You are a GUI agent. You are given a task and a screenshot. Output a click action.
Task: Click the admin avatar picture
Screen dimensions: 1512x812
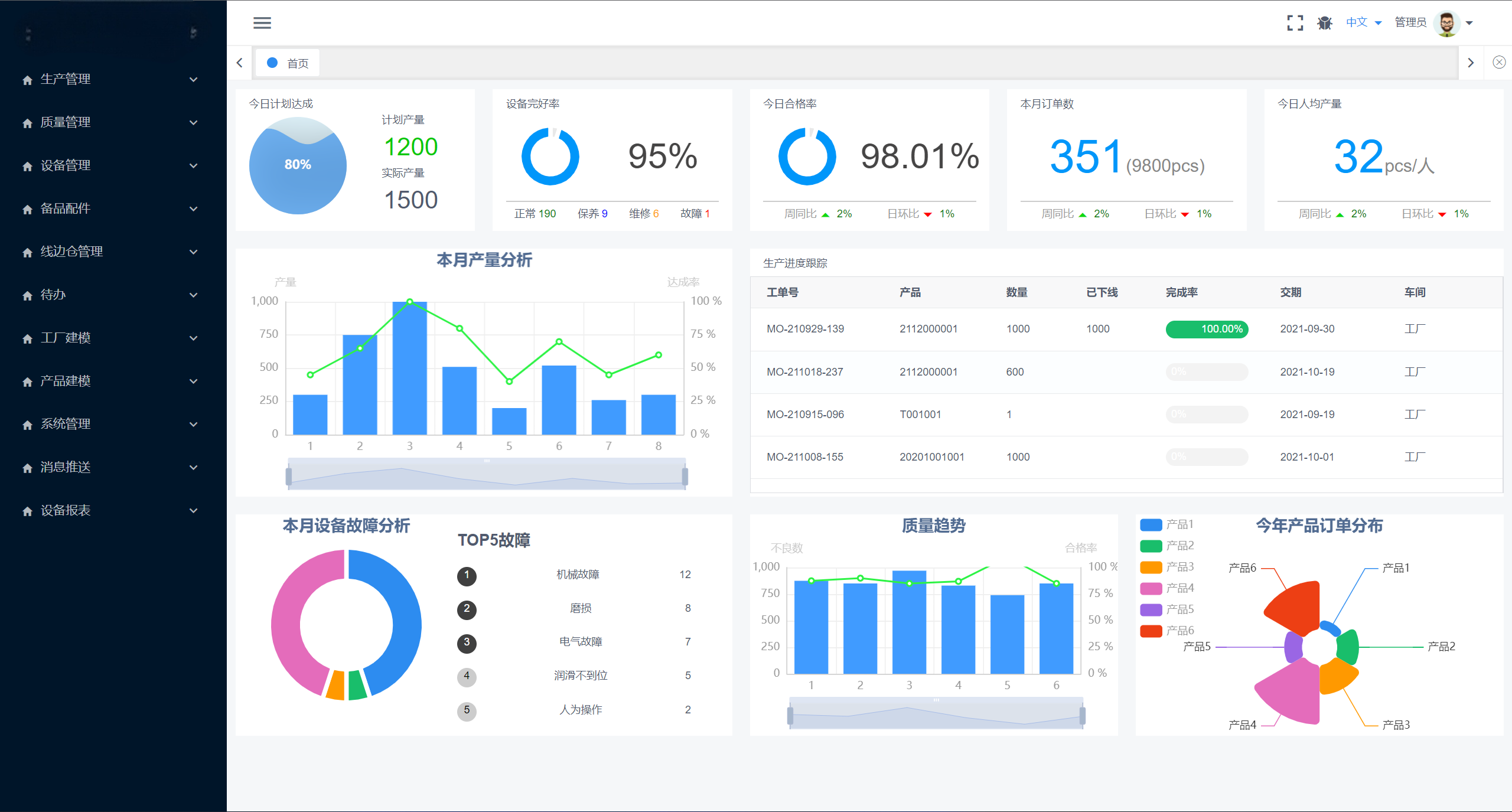(1446, 24)
